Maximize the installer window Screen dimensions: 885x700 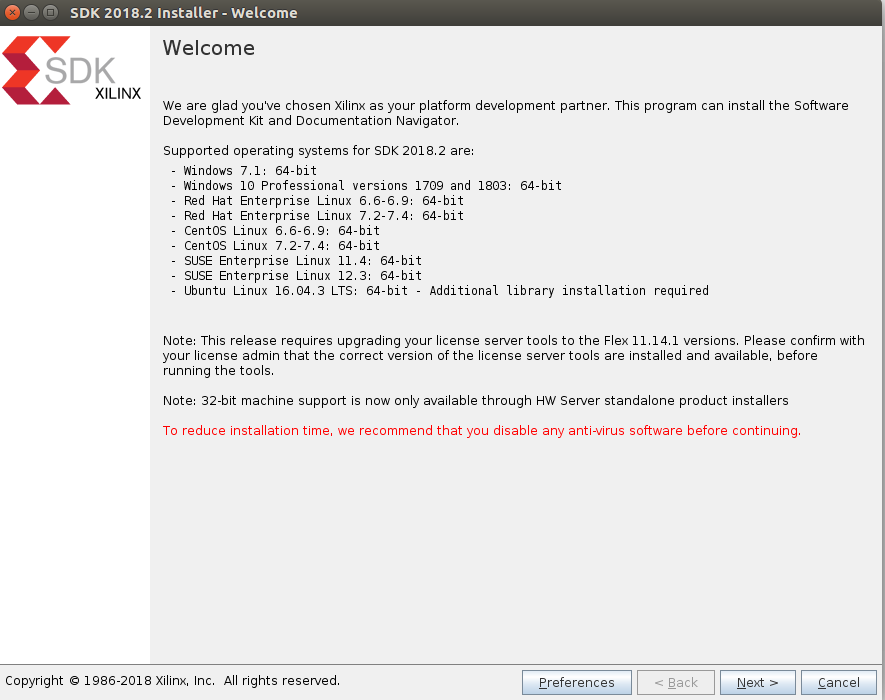(x=51, y=12)
